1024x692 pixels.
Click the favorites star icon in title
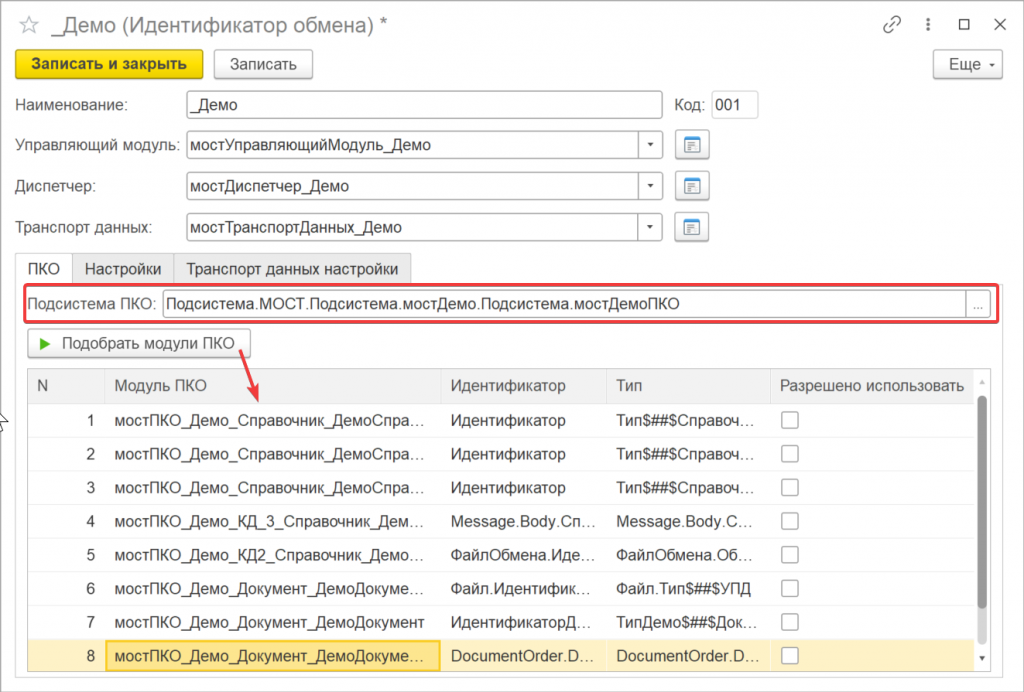29,26
